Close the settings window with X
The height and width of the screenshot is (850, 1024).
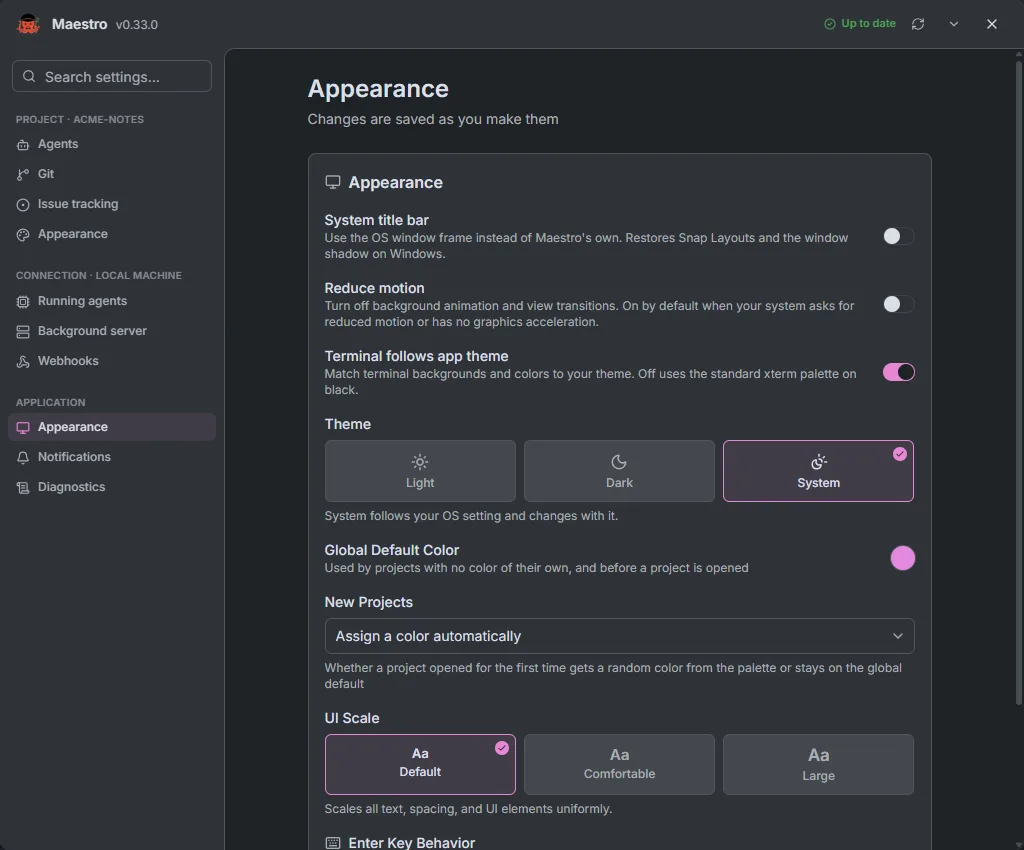point(991,24)
